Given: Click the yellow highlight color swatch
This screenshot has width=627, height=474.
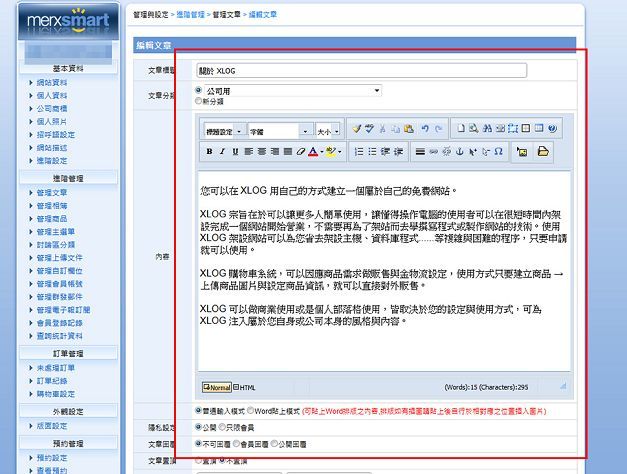Looking at the screenshot, I should 331,152.
